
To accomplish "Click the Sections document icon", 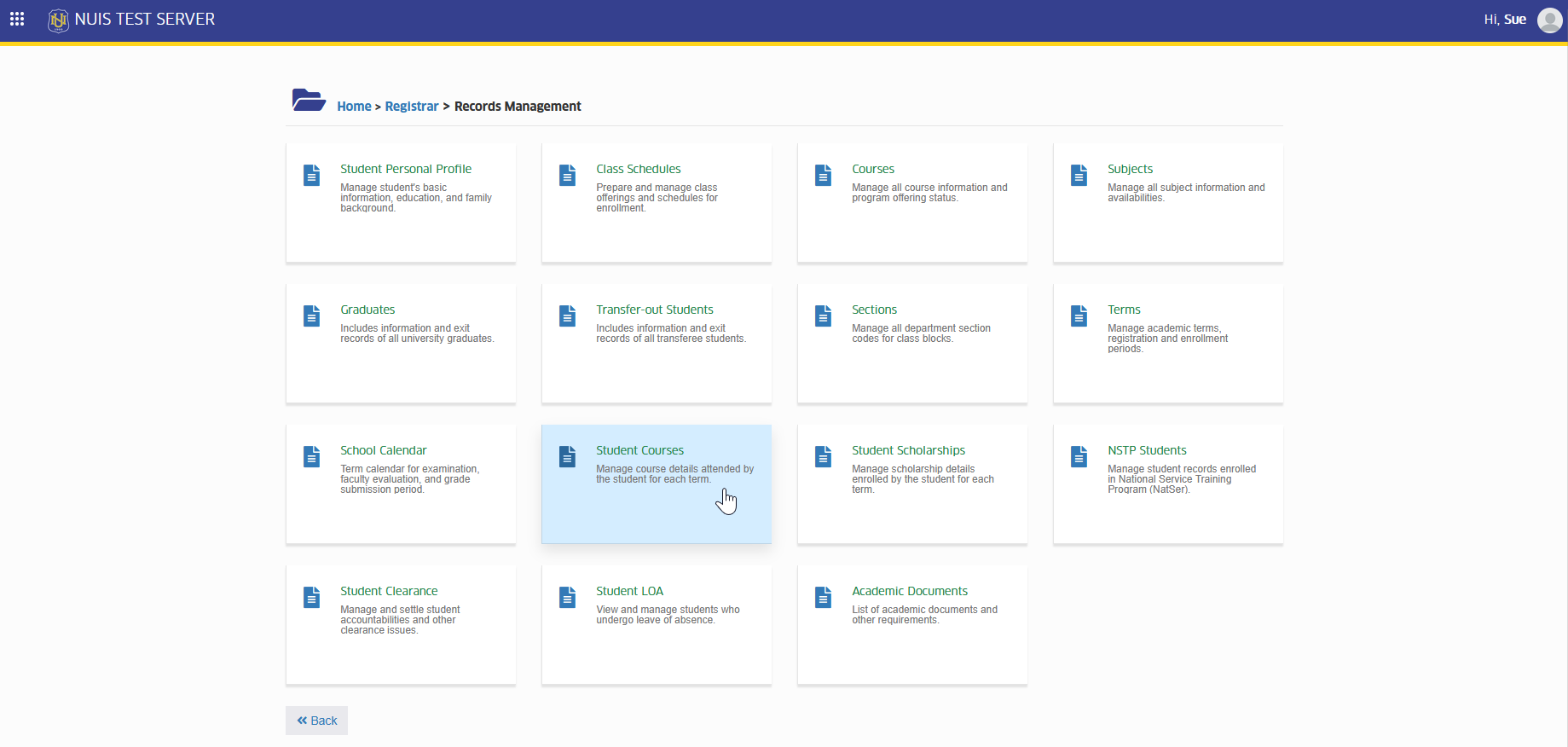I will click(824, 316).
